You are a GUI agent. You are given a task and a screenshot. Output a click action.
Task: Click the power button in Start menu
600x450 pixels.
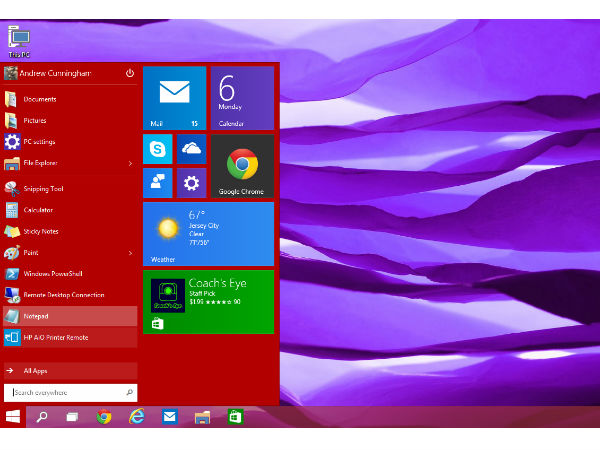pos(130,73)
